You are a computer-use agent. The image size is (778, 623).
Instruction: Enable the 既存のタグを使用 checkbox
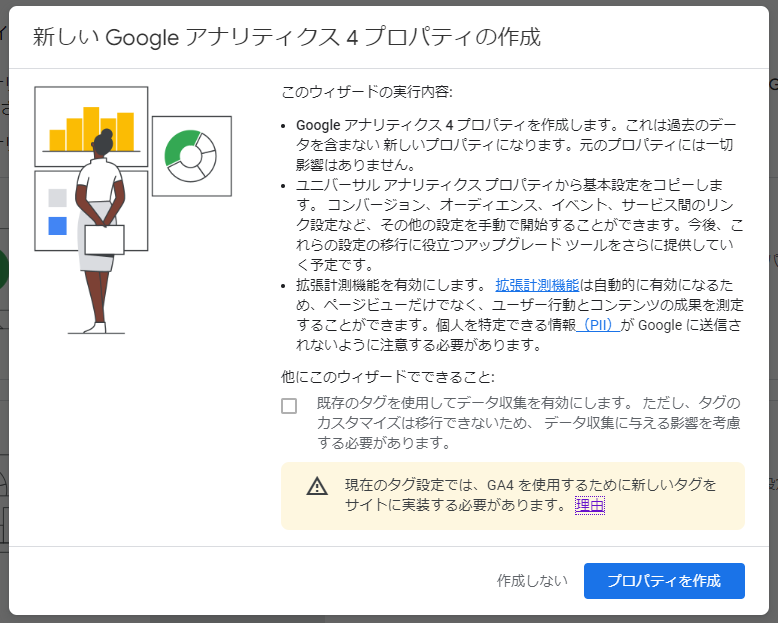pos(289,406)
